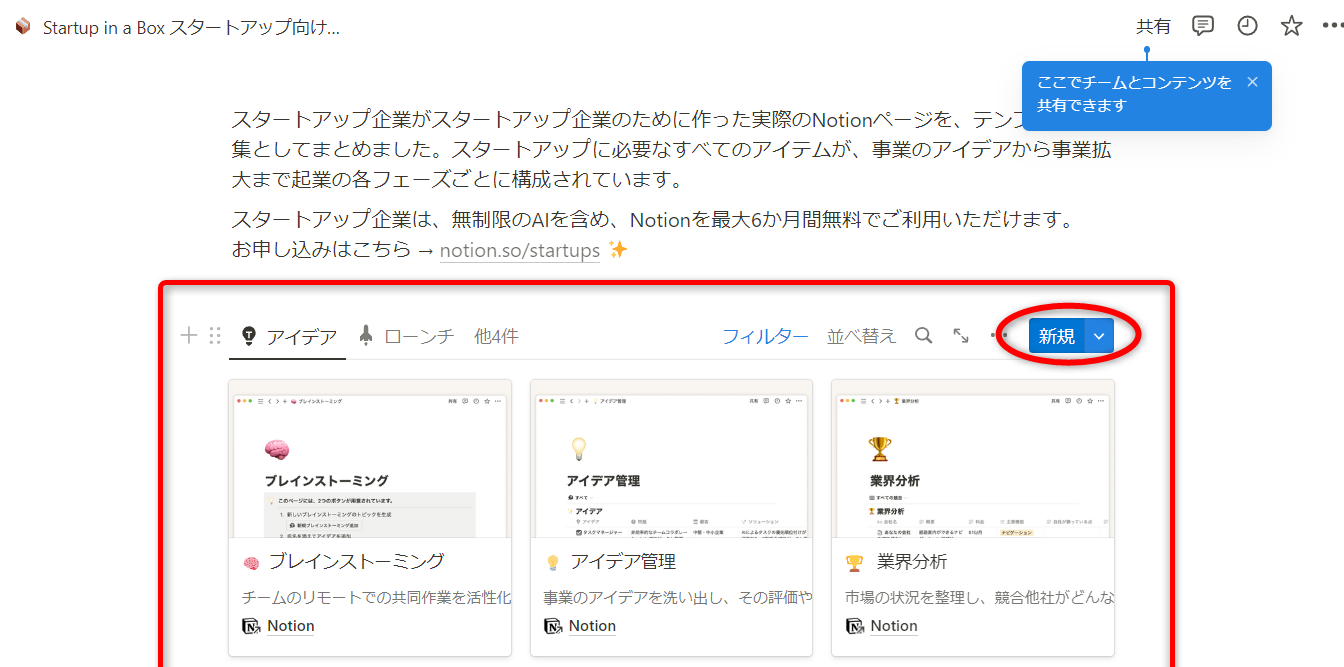This screenshot has width=1344, height=667.
Task: Open the 業界分析 template card title
Action: tap(911, 562)
